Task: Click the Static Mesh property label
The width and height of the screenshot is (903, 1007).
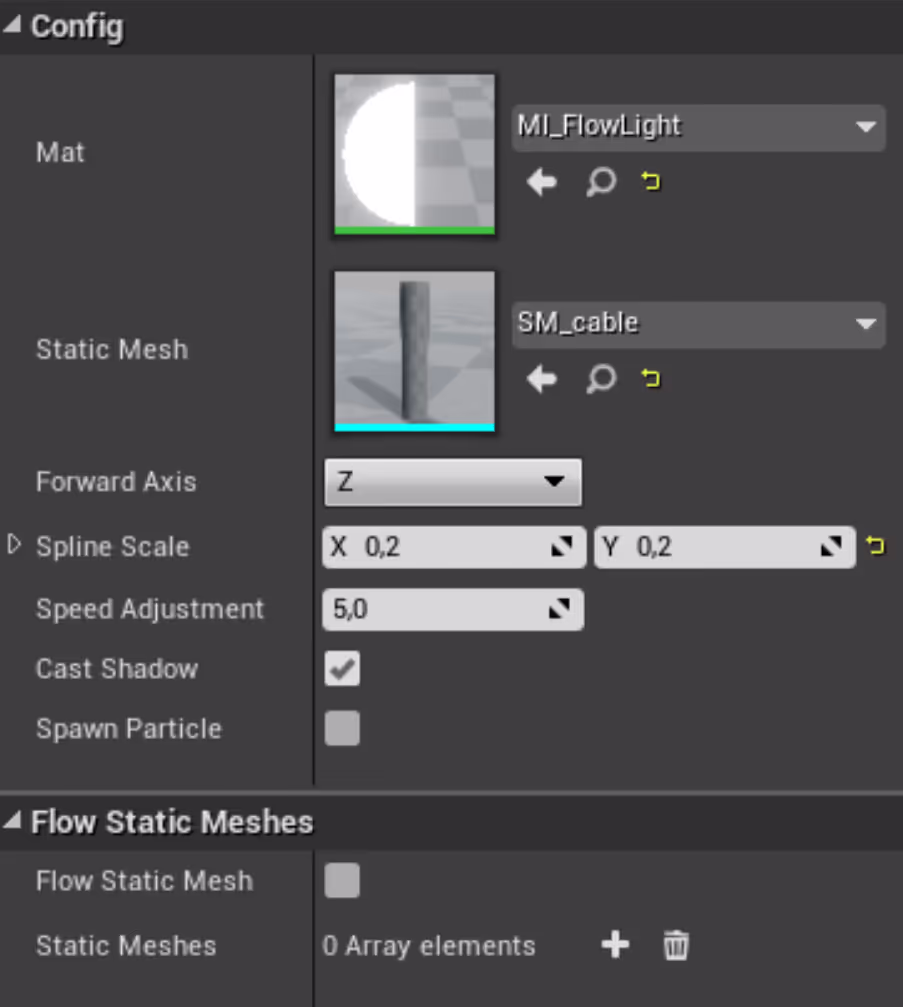Action: point(112,350)
